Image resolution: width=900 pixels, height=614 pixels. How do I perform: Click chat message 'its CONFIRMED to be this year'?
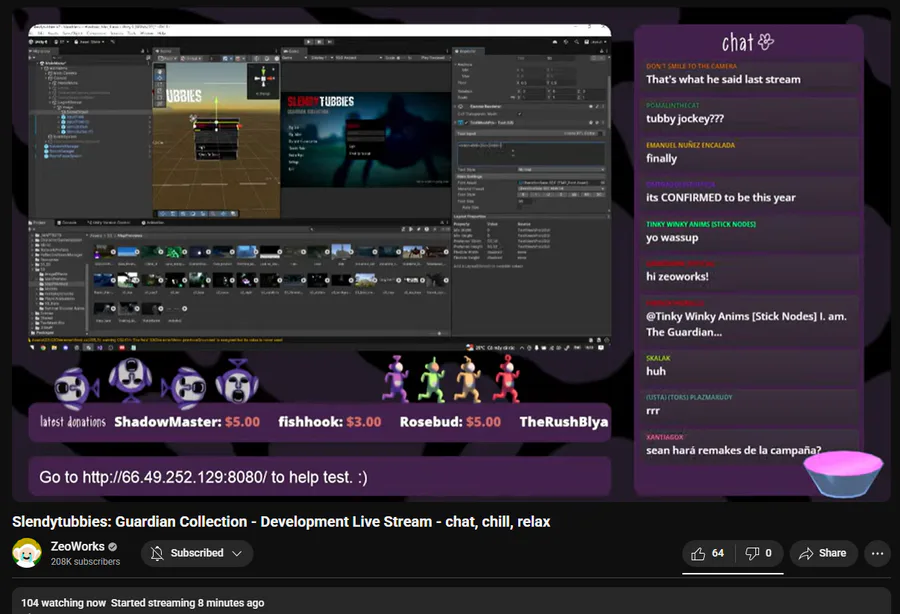point(721,197)
